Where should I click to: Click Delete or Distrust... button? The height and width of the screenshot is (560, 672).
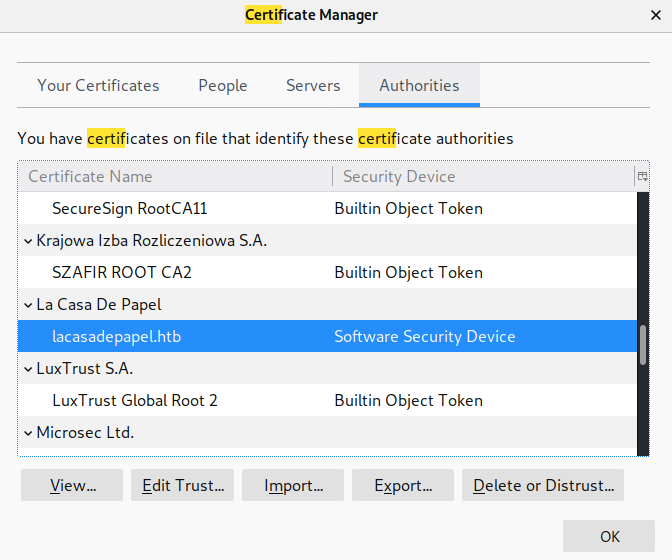(543, 486)
